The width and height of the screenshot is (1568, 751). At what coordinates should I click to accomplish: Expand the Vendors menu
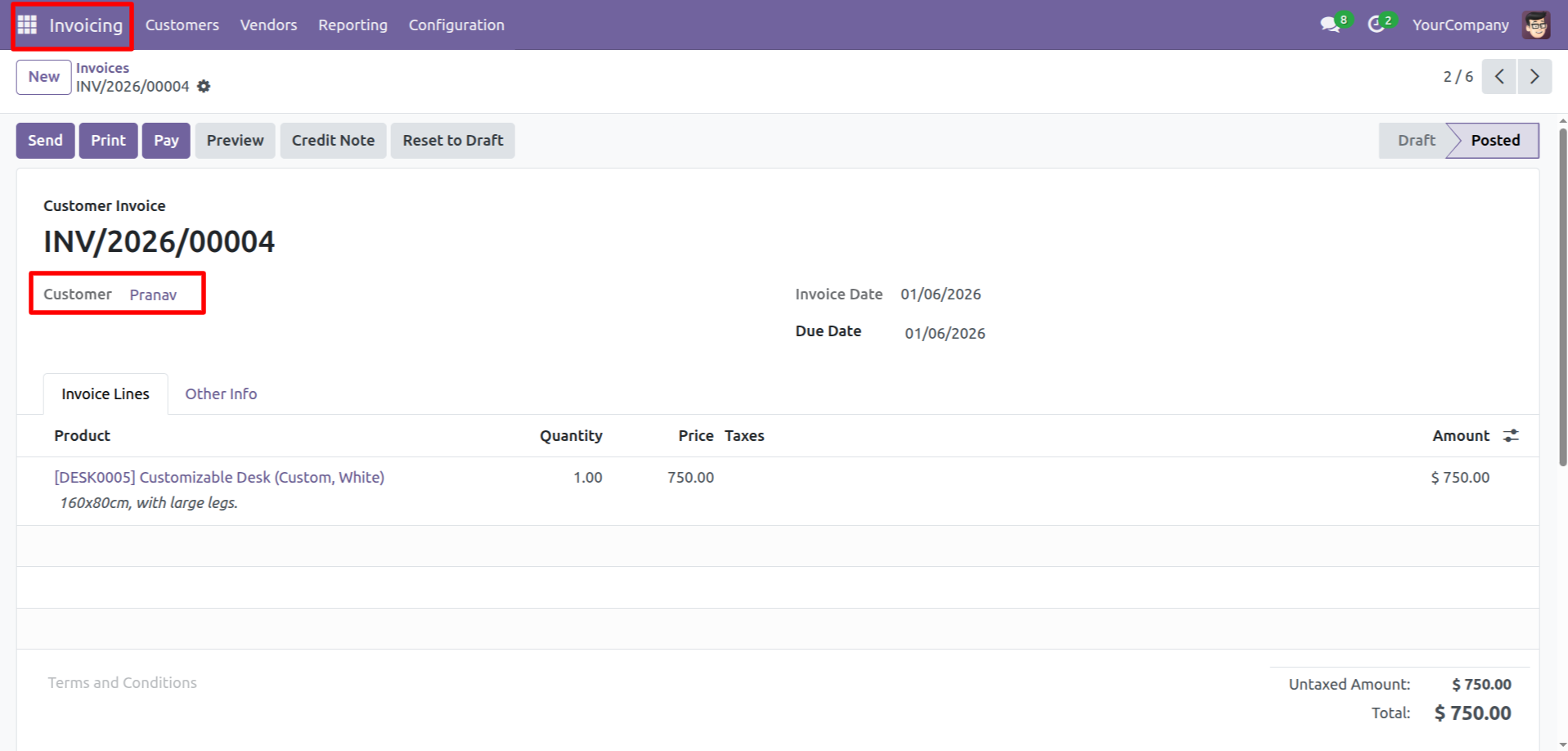(x=268, y=25)
